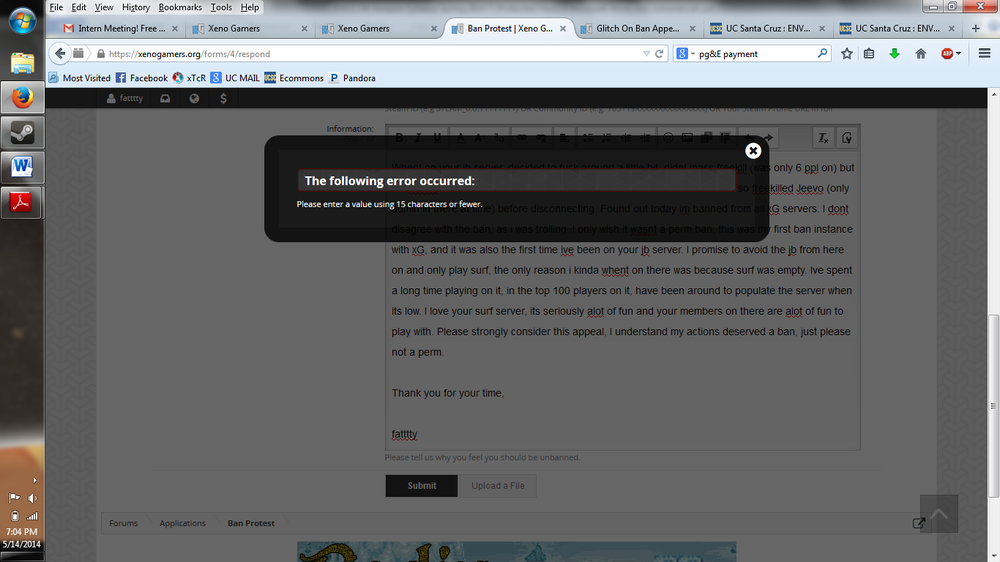Open the Bookmarks menu
The height and width of the screenshot is (562, 1000).
click(180, 7)
